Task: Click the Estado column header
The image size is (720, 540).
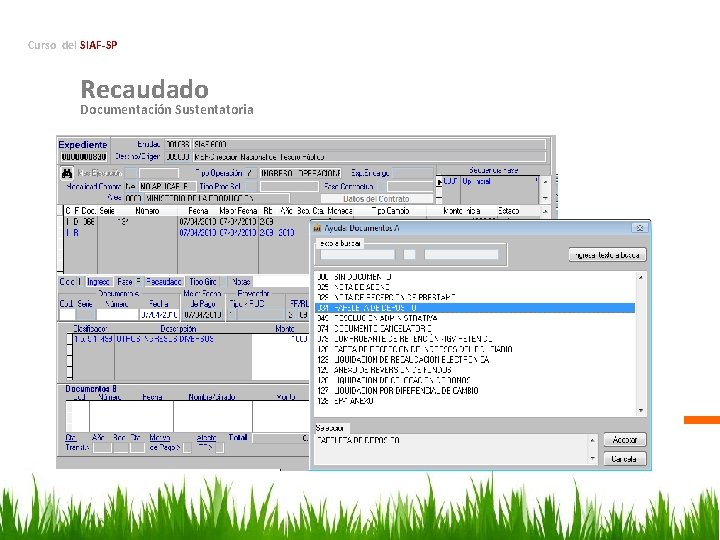Action: 508,211
